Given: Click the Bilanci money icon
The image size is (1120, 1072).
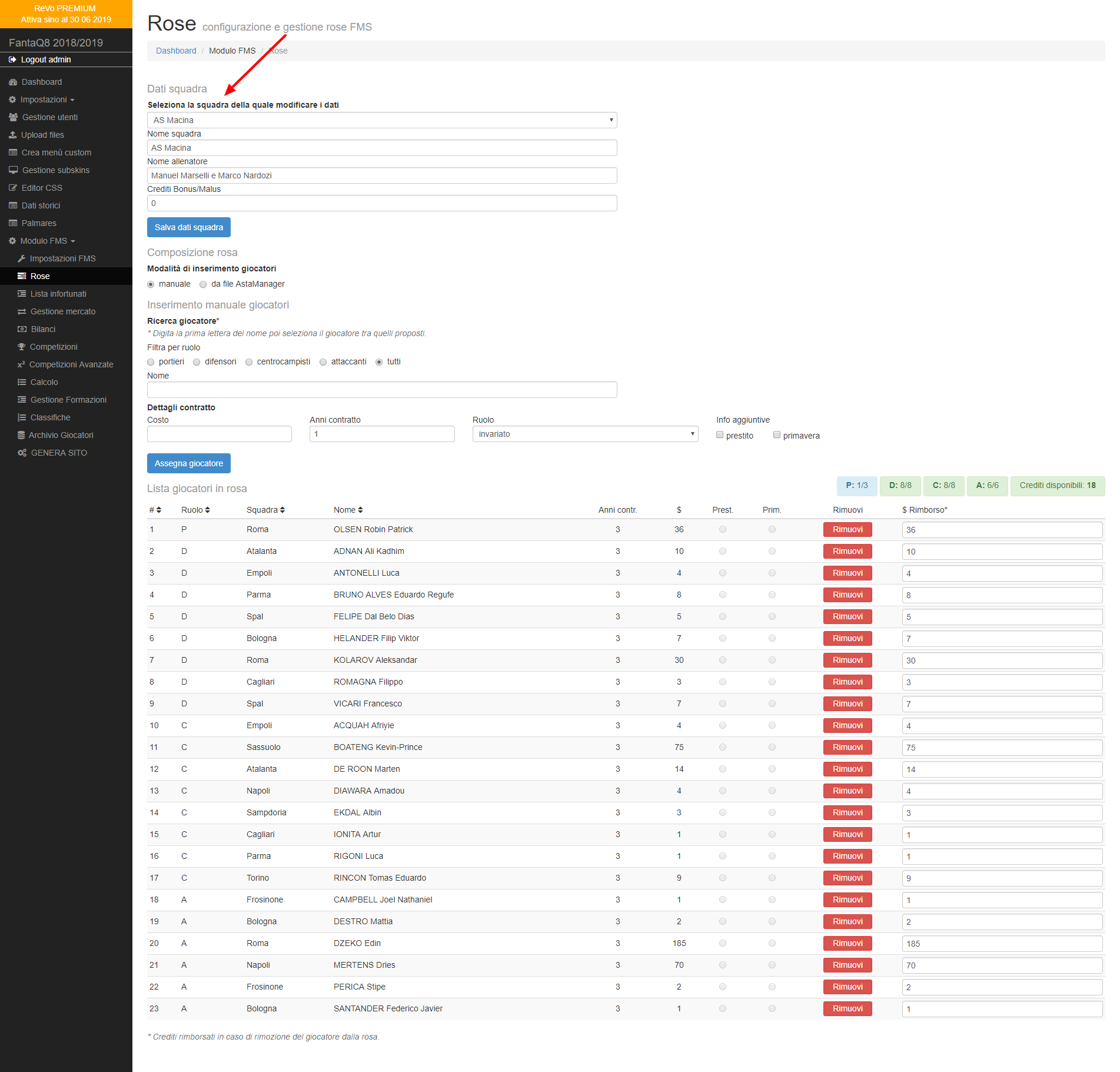Looking at the screenshot, I should (22, 329).
